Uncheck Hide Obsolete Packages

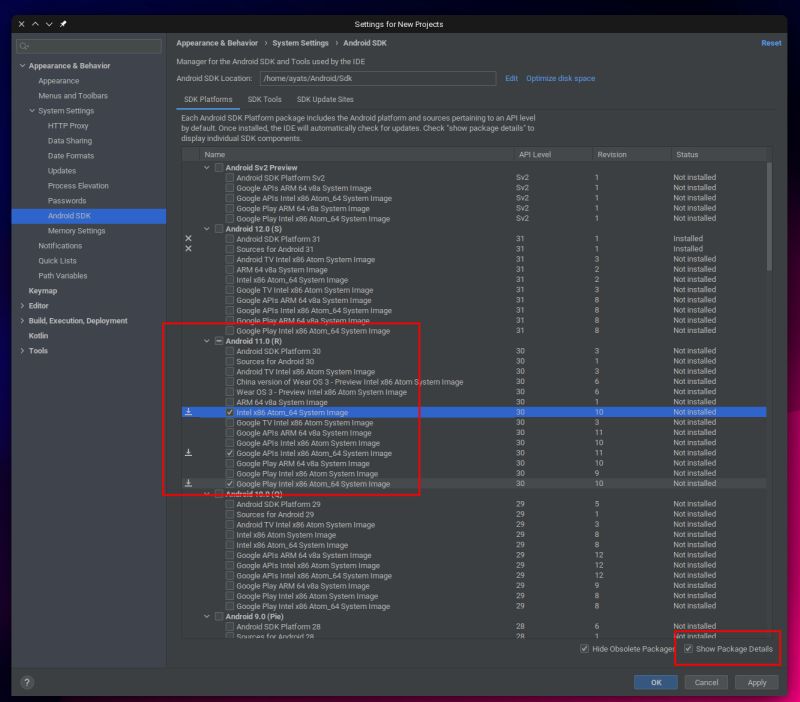click(584, 649)
